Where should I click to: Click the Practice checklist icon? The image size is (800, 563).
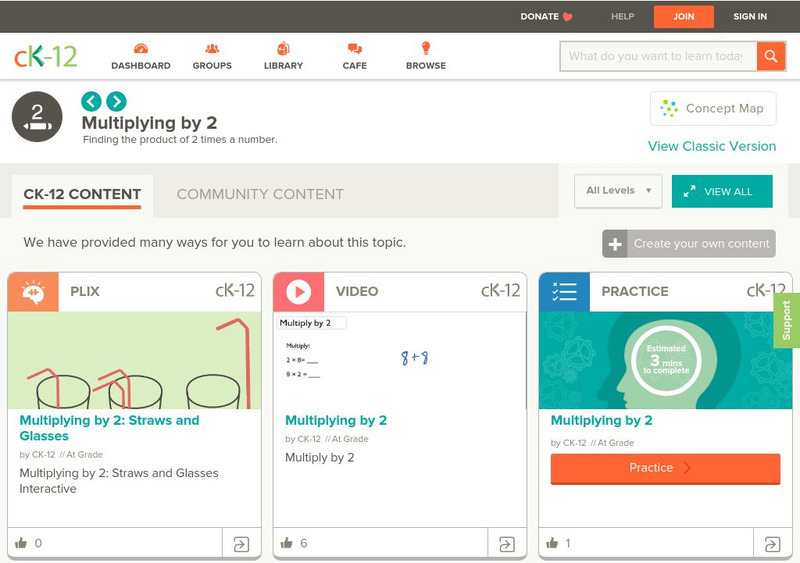point(564,292)
